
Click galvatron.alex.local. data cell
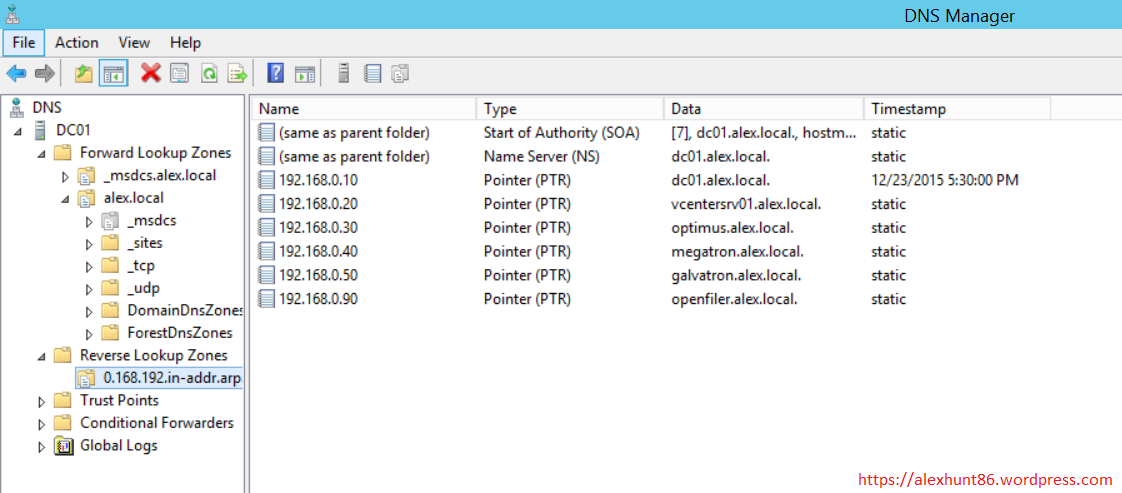pyautogui.click(x=736, y=275)
